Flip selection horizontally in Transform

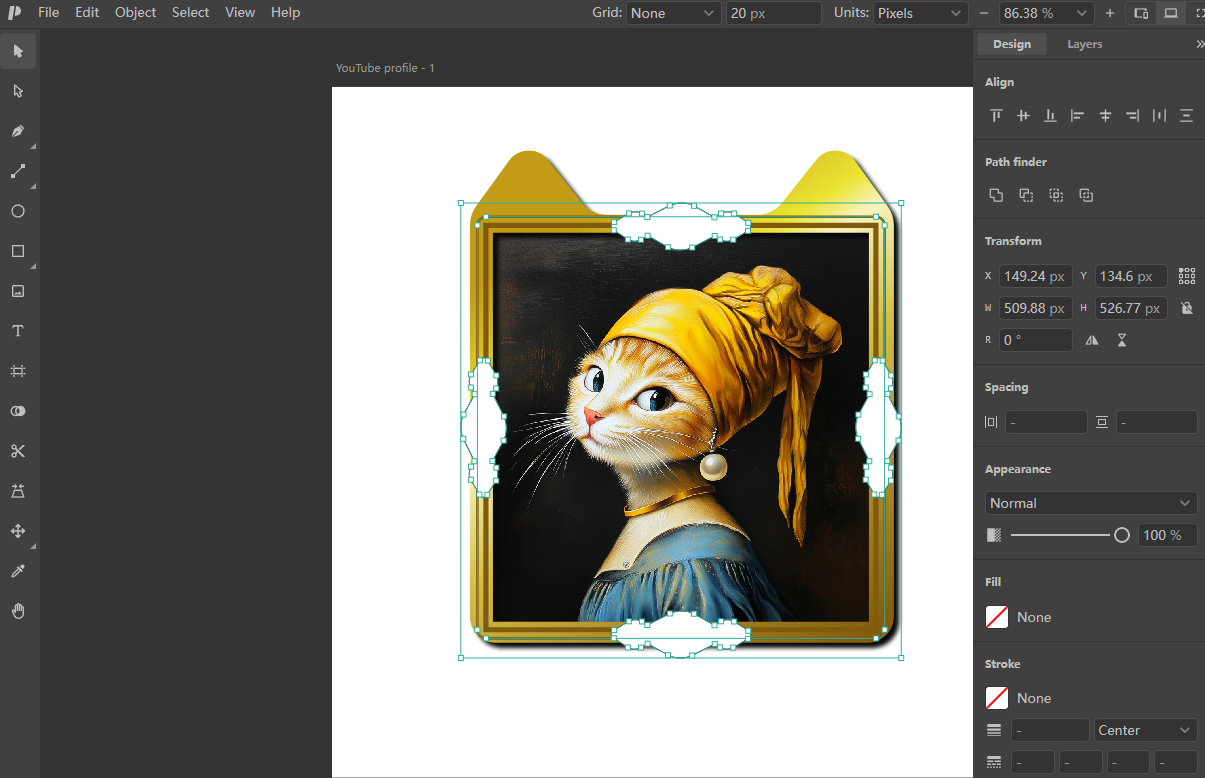1092,340
